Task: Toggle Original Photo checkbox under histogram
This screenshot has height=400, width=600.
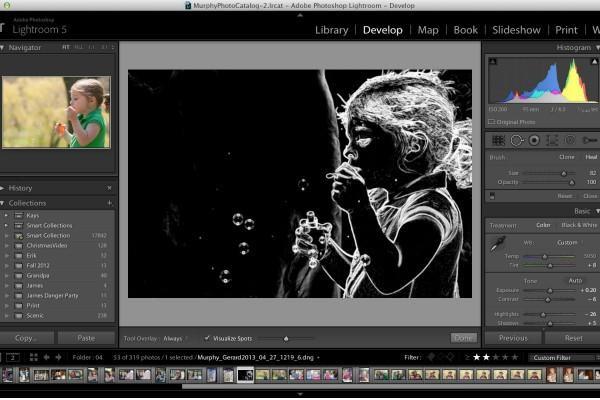Action: (x=491, y=122)
